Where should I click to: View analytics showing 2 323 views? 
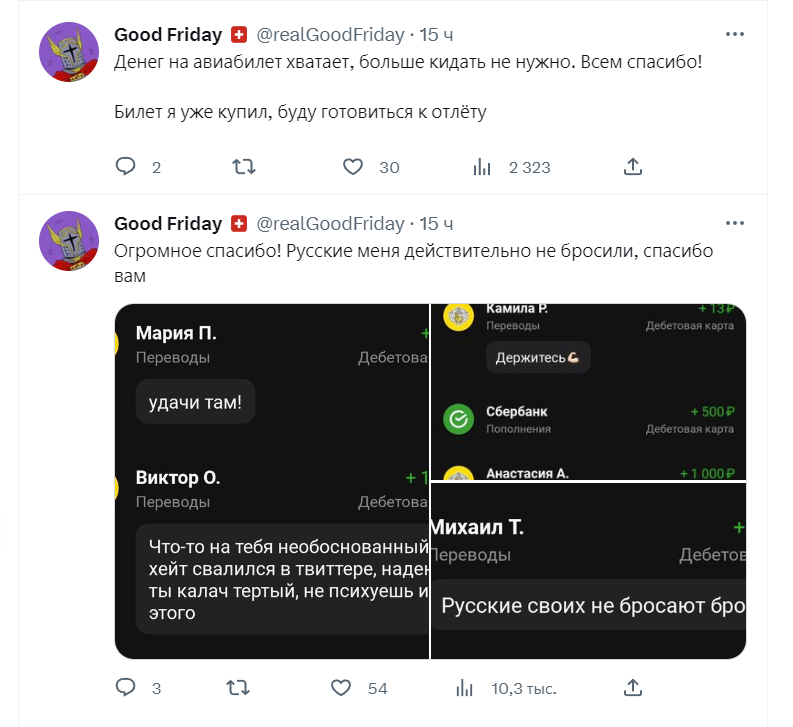[x=481, y=167]
